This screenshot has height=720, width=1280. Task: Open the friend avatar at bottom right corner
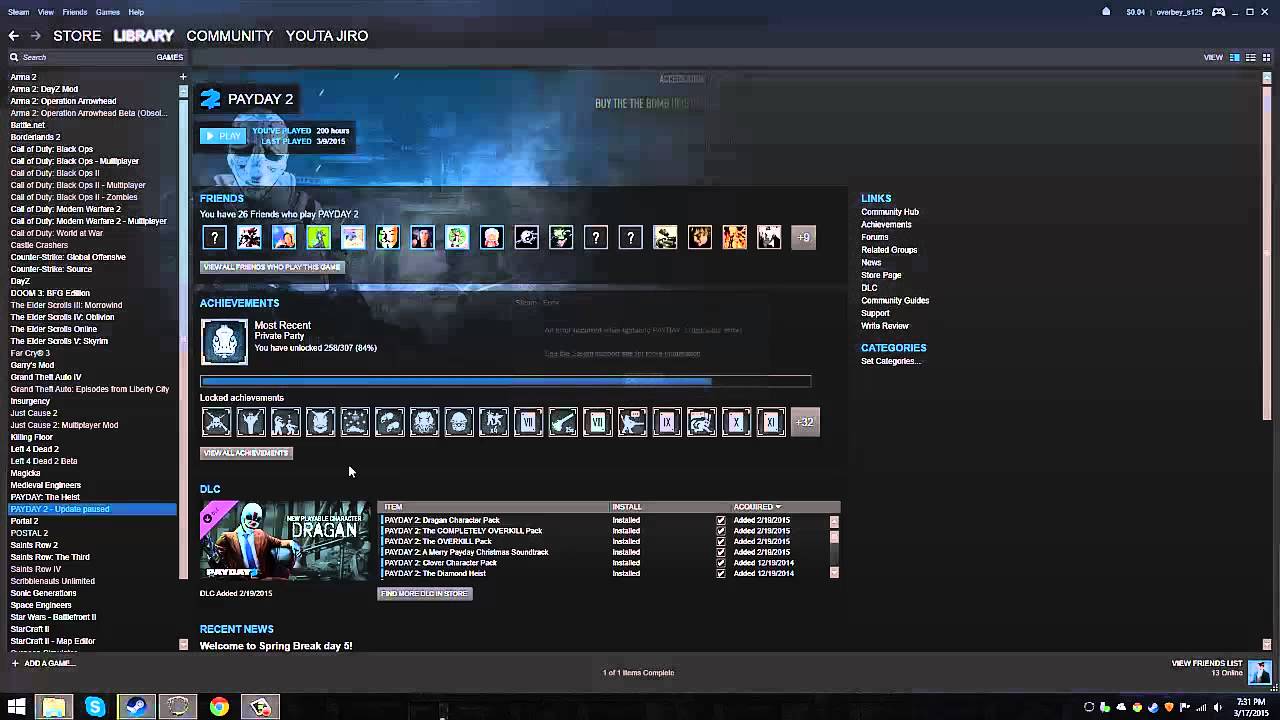click(x=1260, y=671)
